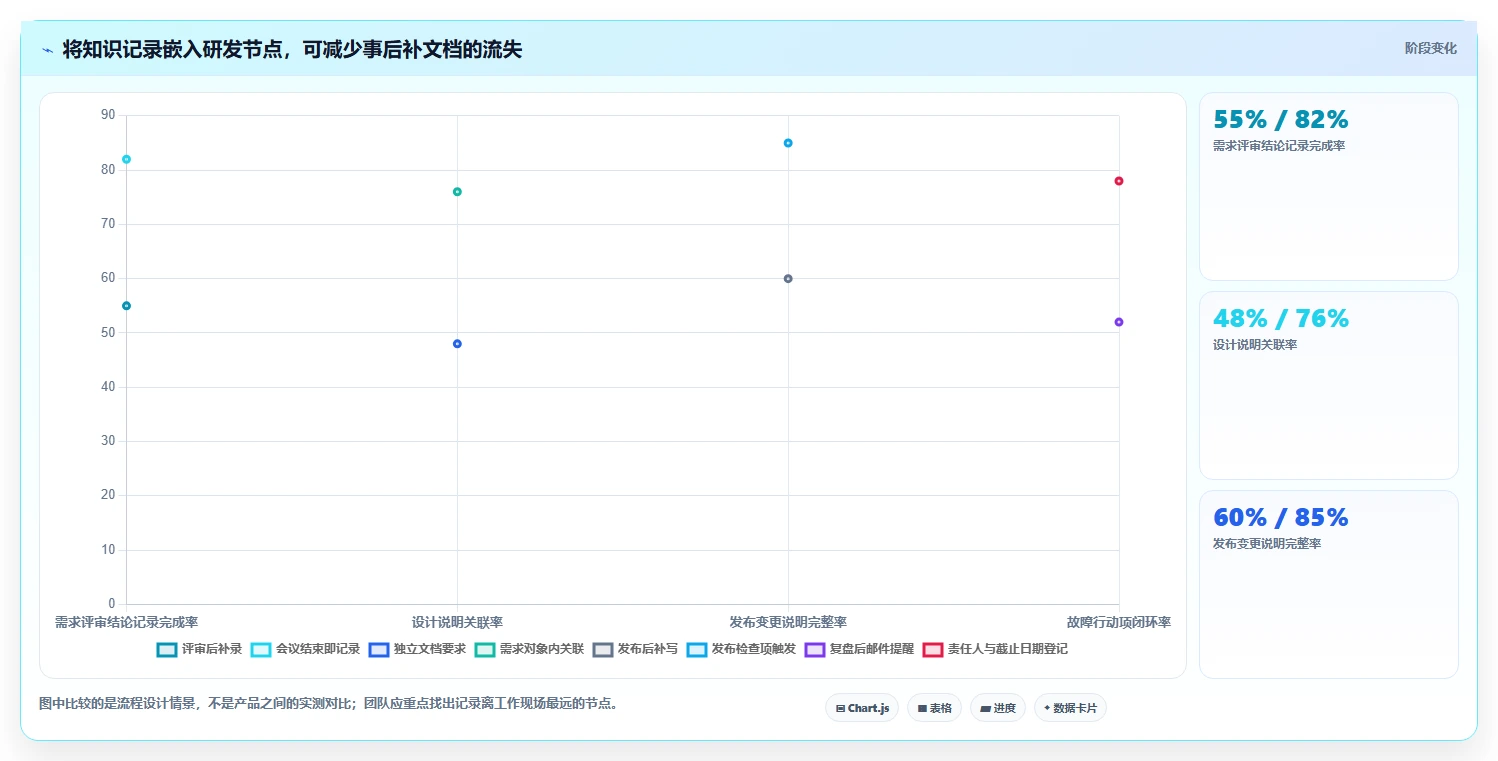Screen dimensions: 1498x761
Task: Select the 表格 chip
Action: click(934, 708)
